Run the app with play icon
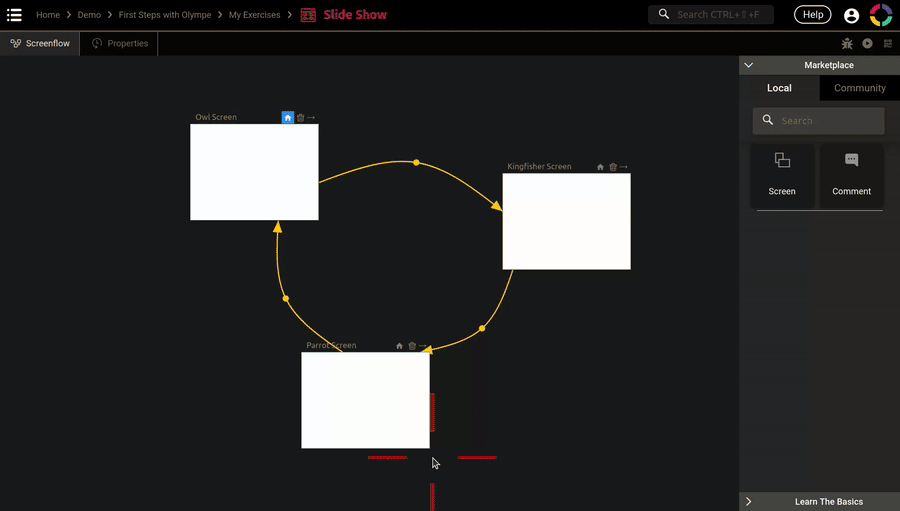 [x=867, y=44]
